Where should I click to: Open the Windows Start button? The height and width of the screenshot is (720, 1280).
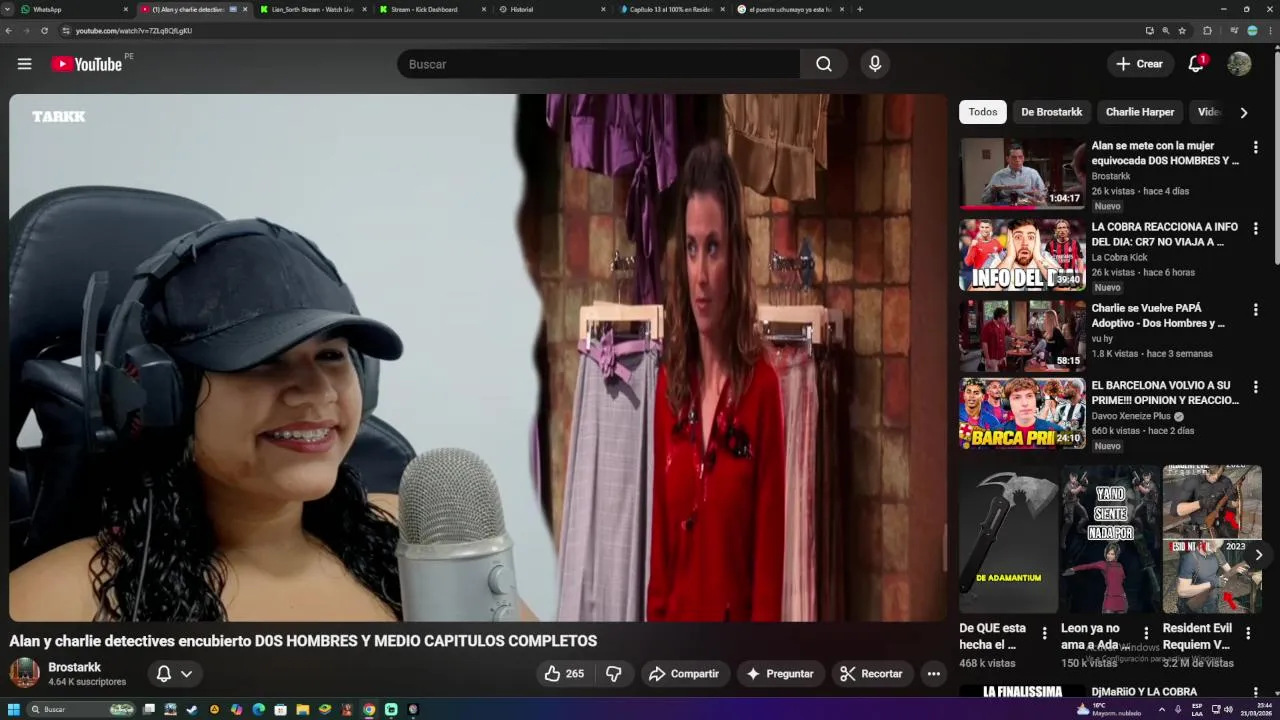pos(14,710)
